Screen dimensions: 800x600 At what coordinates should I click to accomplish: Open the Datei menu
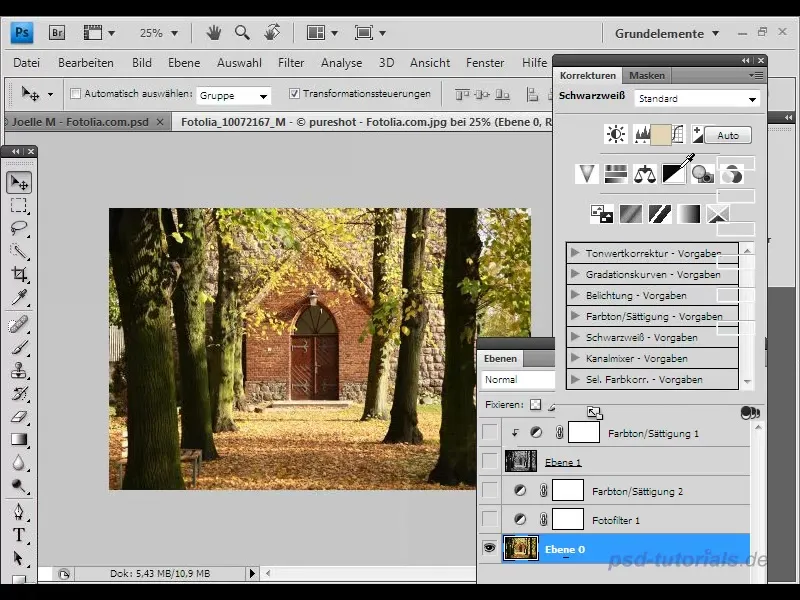click(x=27, y=63)
